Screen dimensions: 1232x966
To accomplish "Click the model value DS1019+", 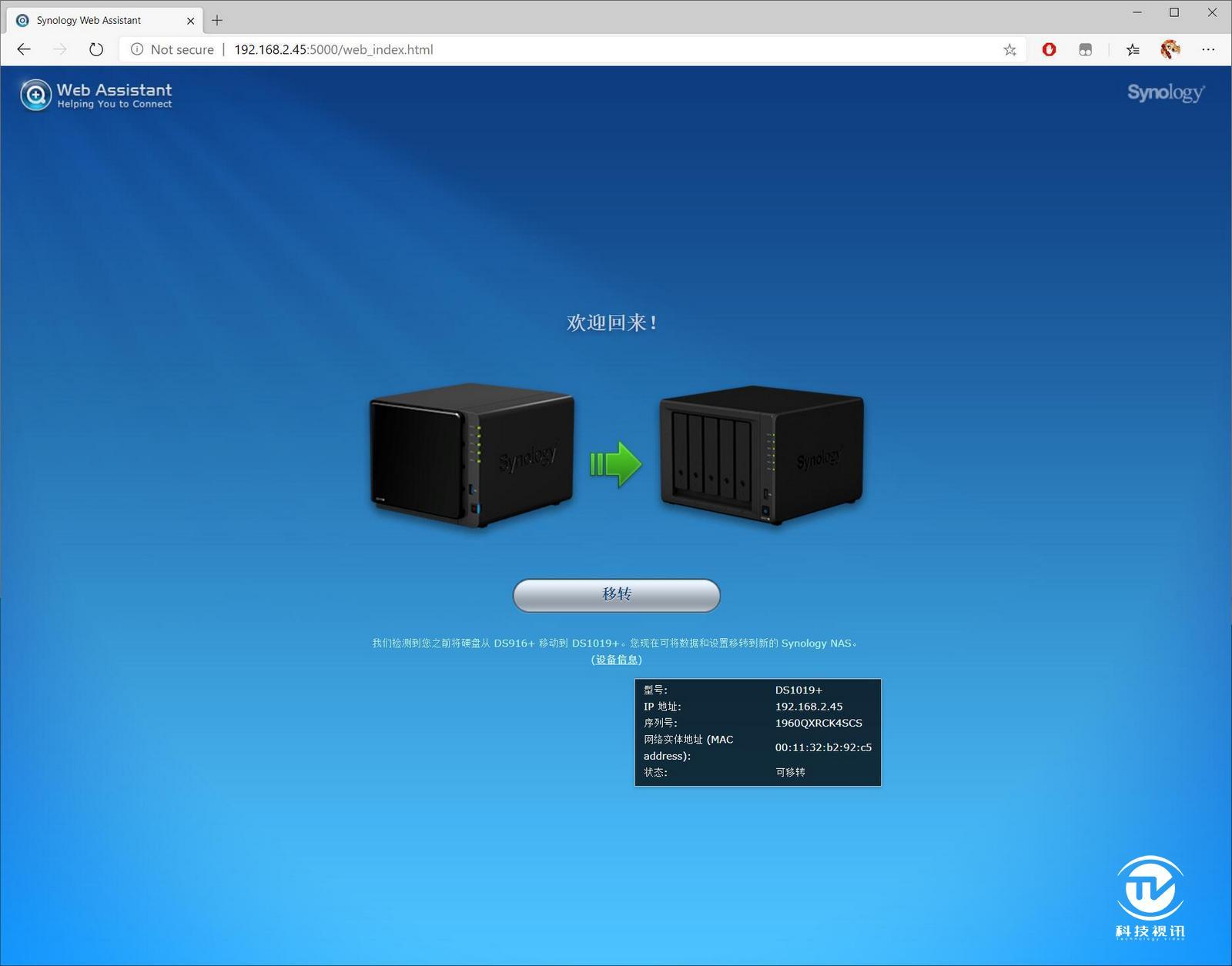I will [x=798, y=690].
